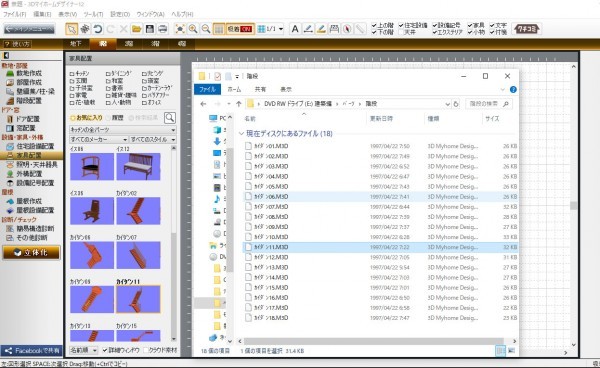Toggle the 上の階 checkbox
Screen dimensions: 600x368
coord(374,25)
